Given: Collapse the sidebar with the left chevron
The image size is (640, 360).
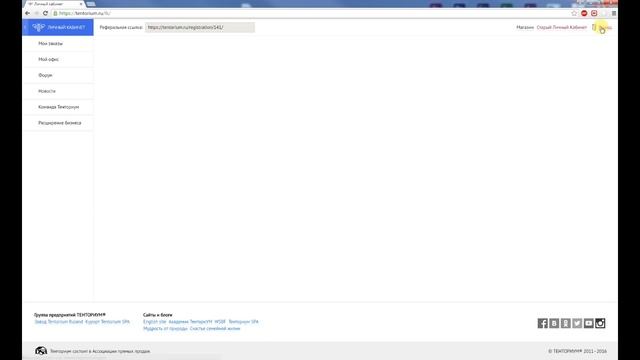Looking at the screenshot, I should click(x=26, y=27).
